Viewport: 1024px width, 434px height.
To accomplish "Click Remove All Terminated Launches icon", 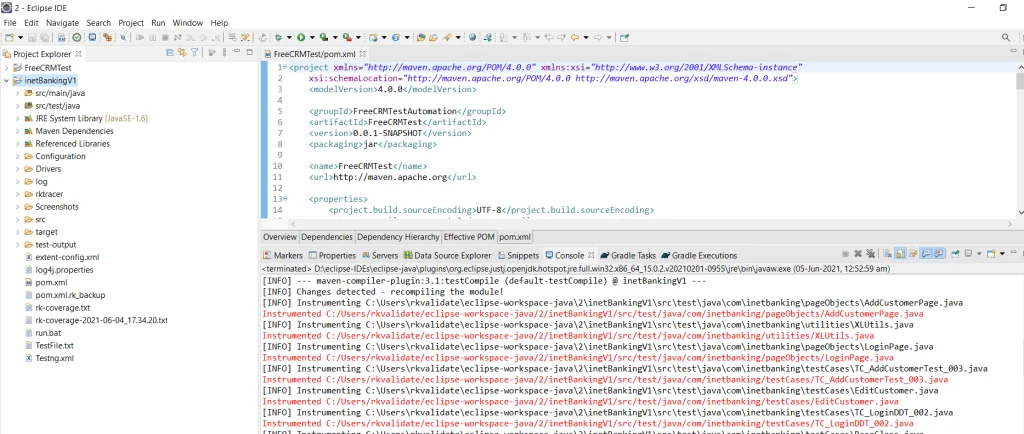I will (x=871, y=254).
